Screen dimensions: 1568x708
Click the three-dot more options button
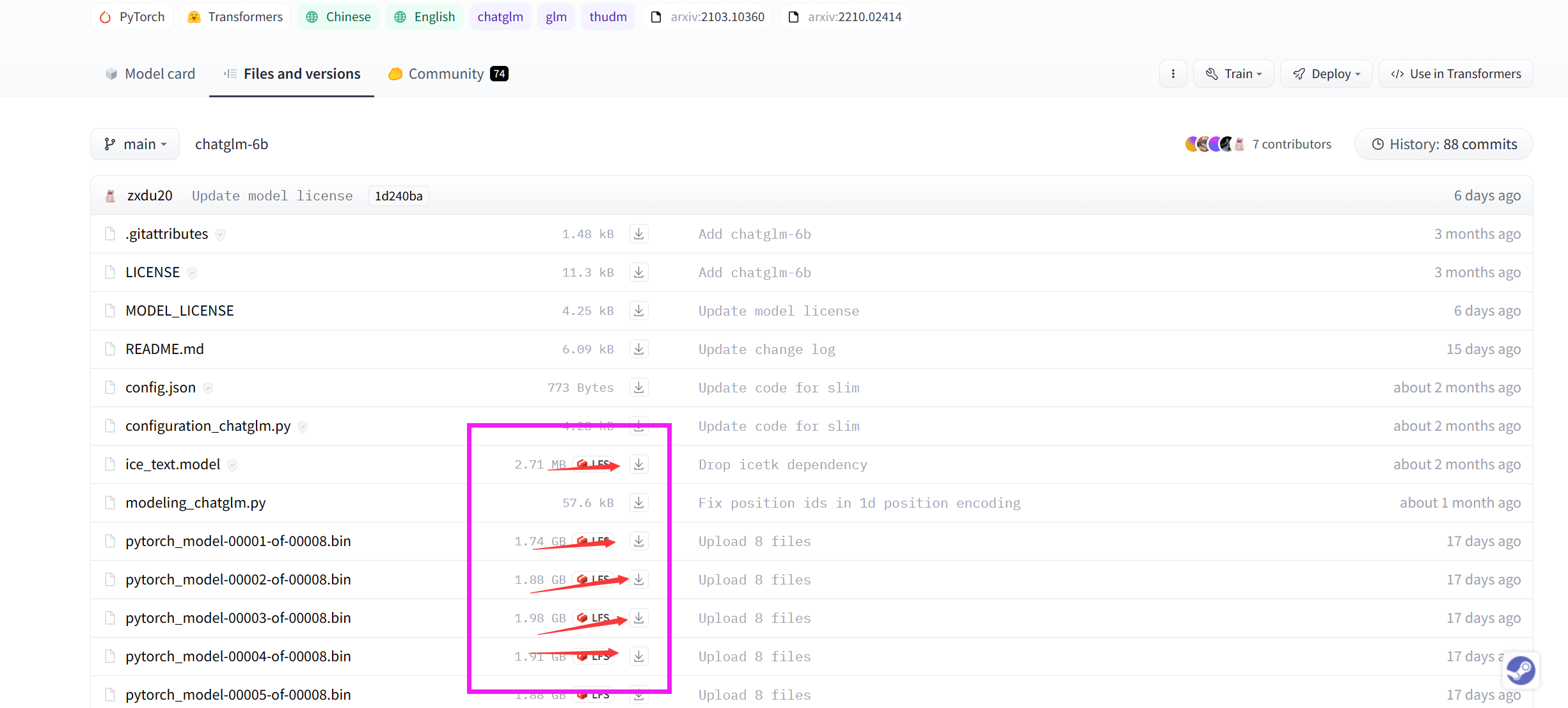click(1173, 74)
